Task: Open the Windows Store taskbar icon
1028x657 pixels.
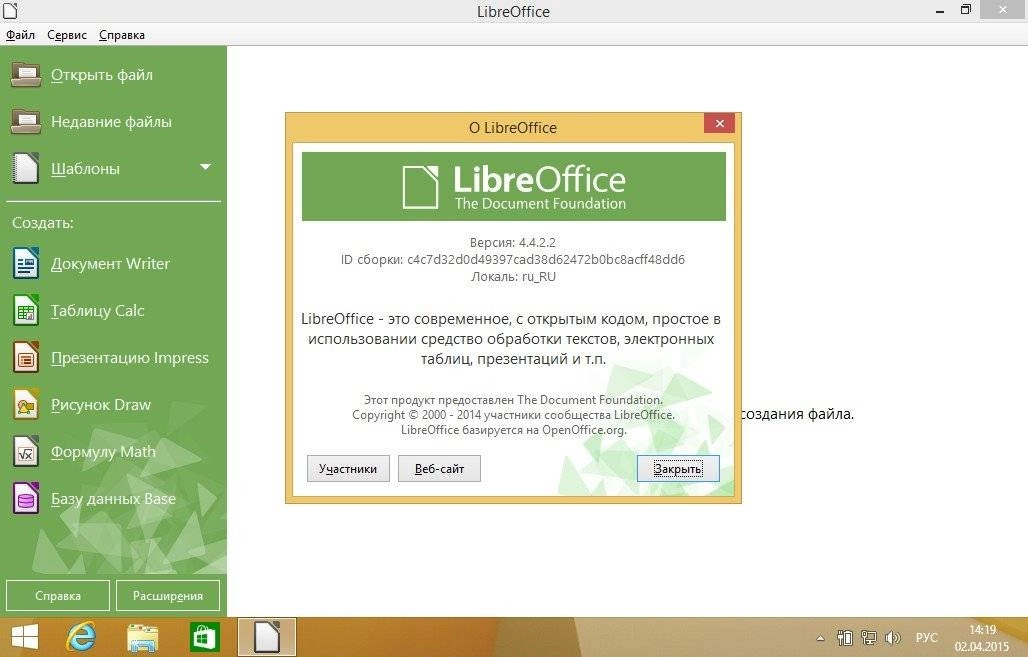Action: (x=204, y=637)
